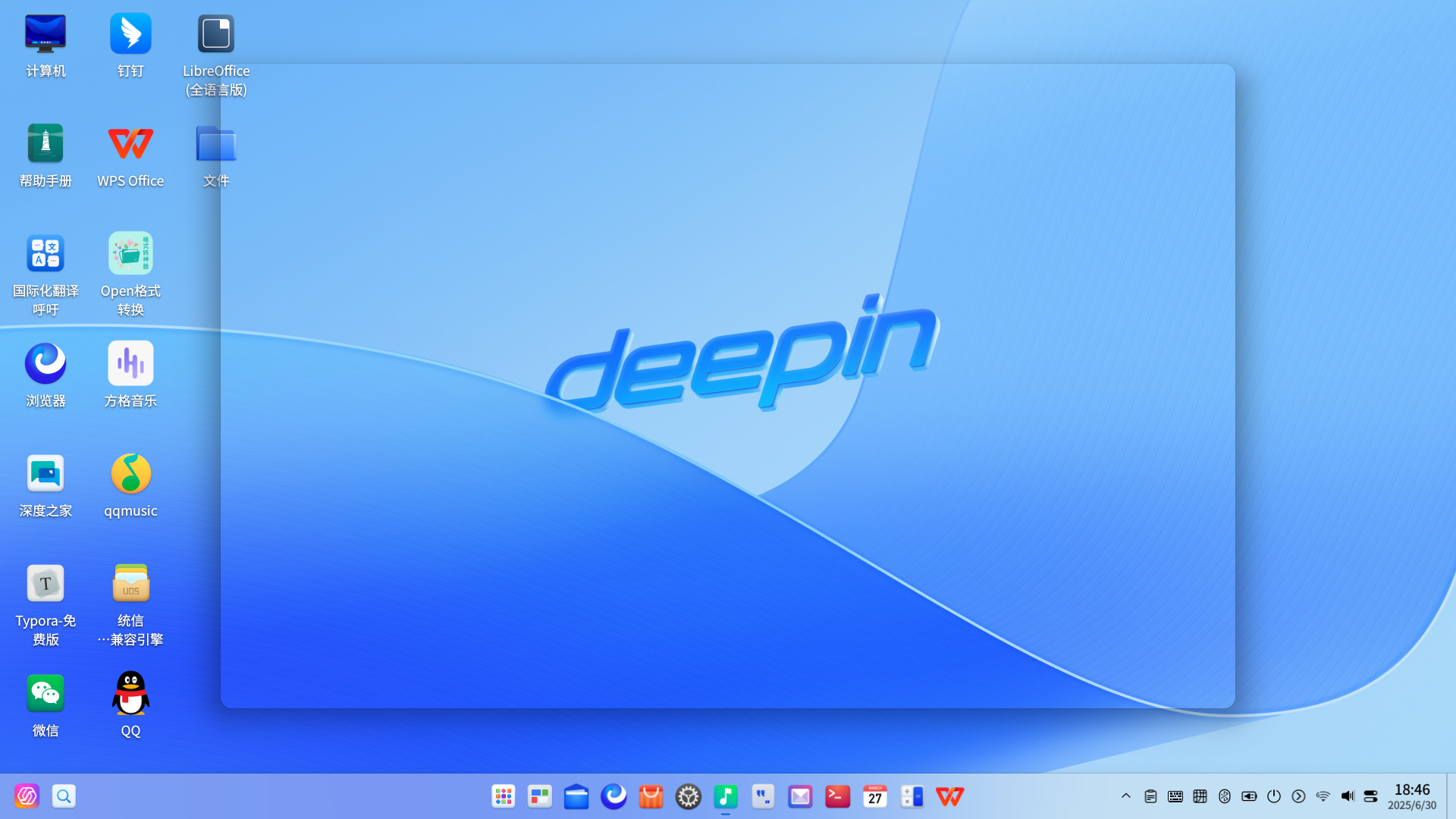Image resolution: width=1456 pixels, height=819 pixels.
Task: Open the QQ penguin desktop icon
Action: click(130, 693)
